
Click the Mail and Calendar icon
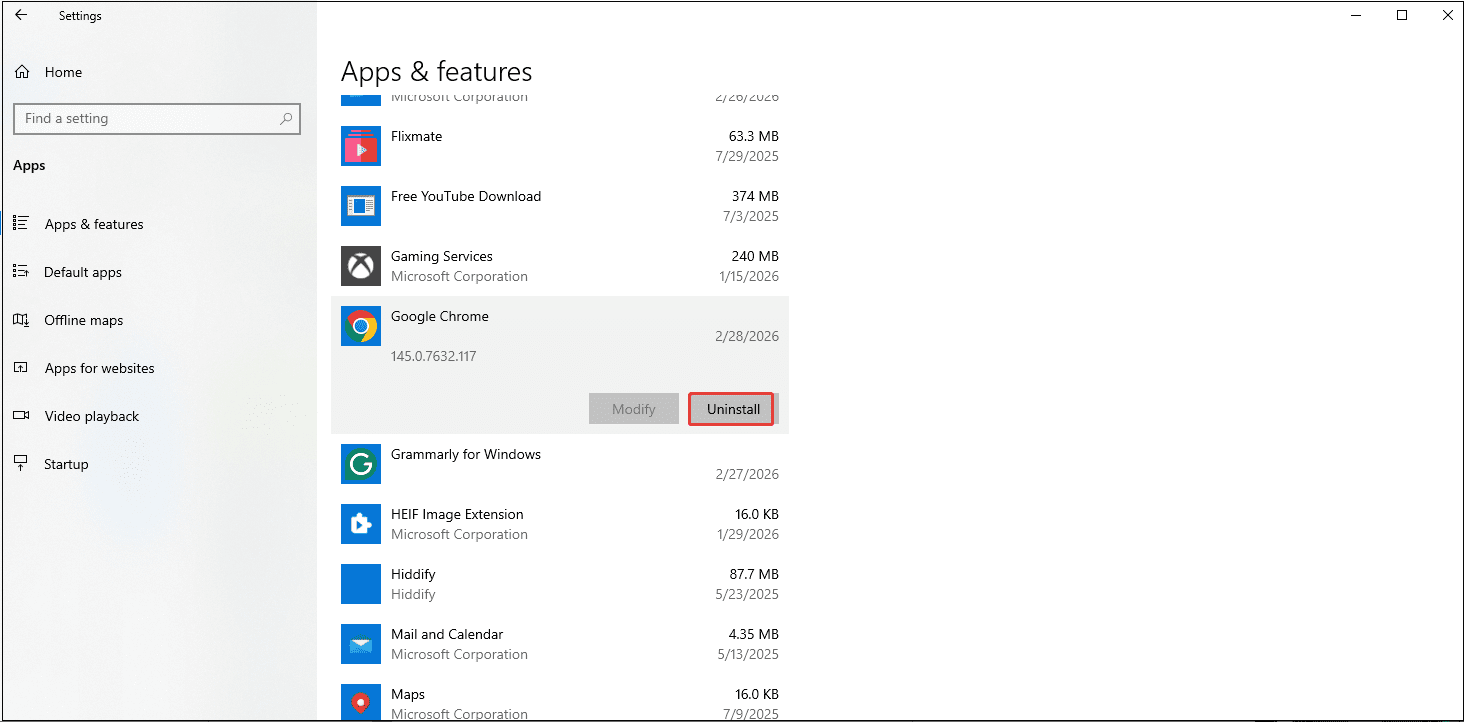click(360, 644)
